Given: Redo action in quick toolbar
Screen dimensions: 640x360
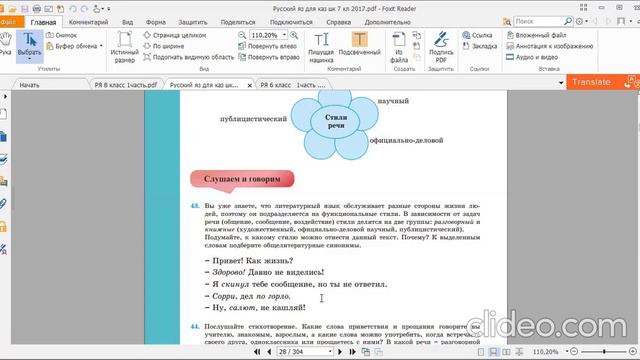Looking at the screenshot, I should click(84, 9).
